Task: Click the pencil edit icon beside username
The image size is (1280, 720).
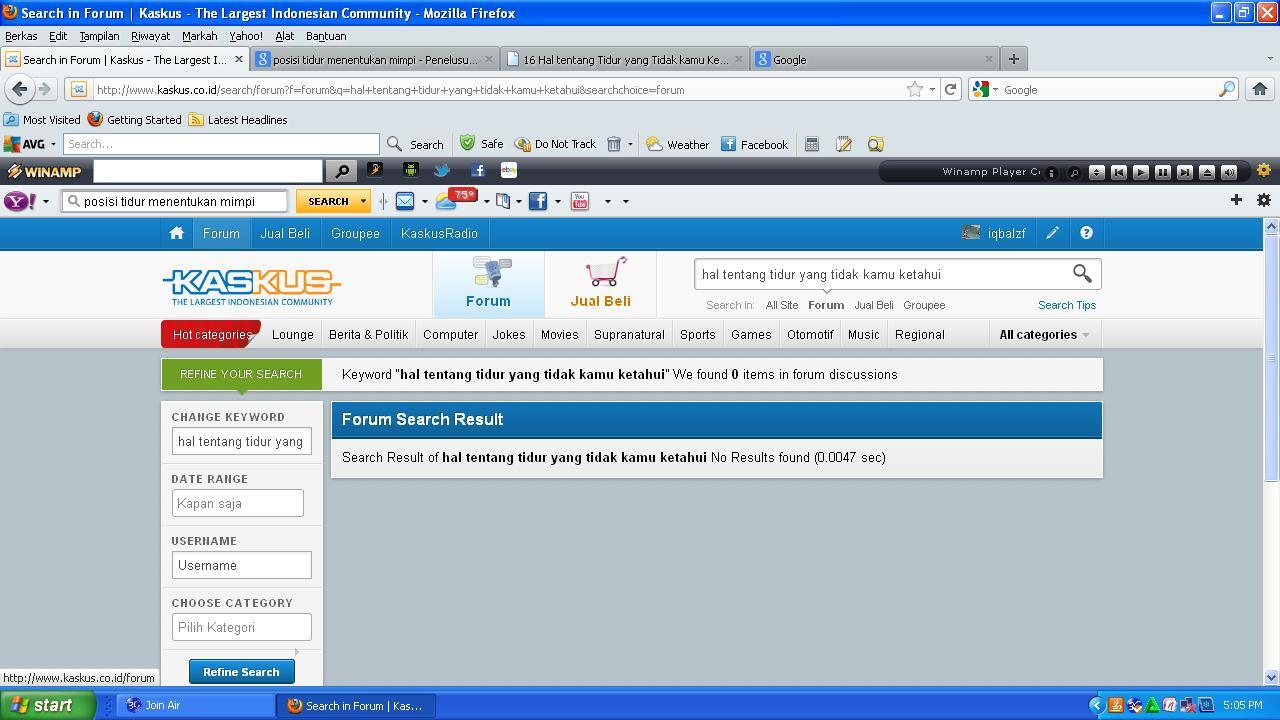Action: click(1052, 233)
